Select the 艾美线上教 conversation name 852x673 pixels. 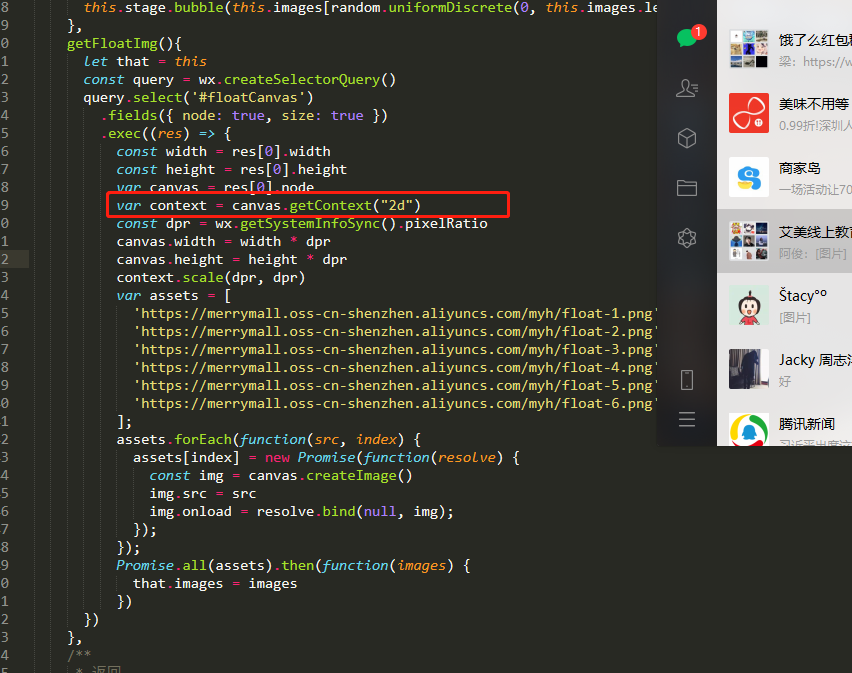[x=815, y=232]
